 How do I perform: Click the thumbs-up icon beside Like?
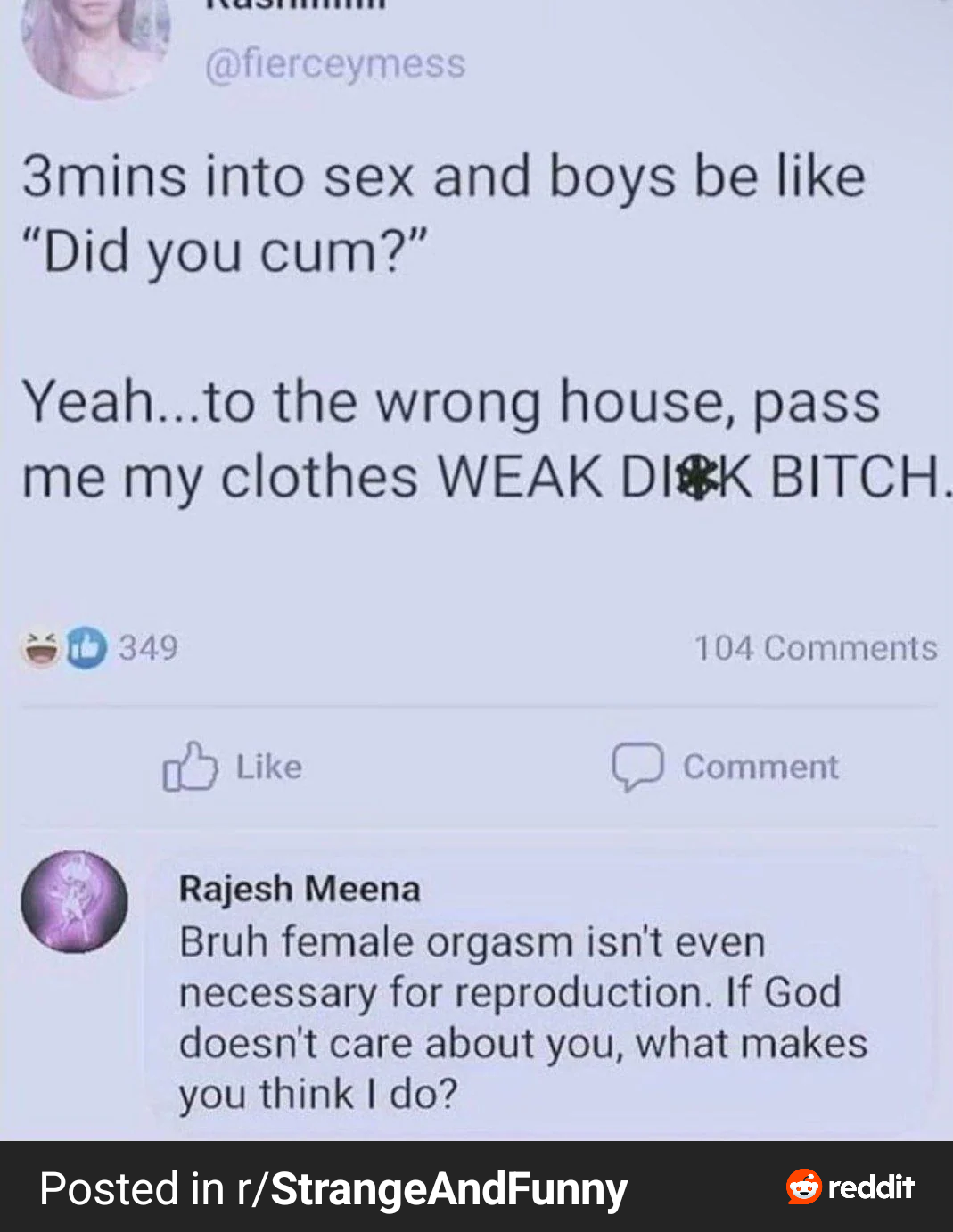click(x=190, y=768)
